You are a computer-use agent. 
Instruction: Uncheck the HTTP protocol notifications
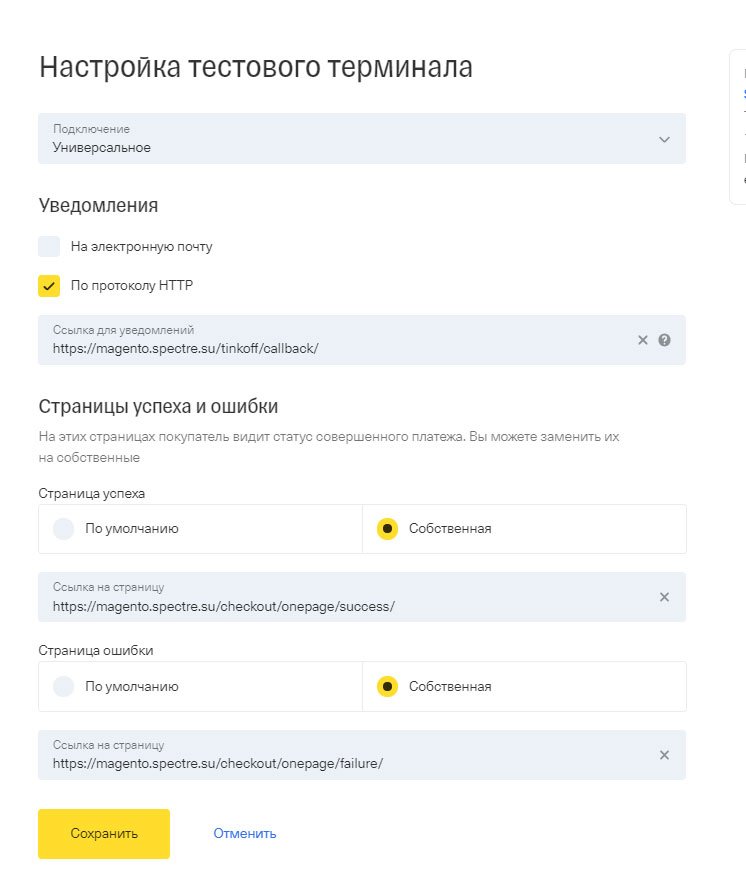point(49,286)
